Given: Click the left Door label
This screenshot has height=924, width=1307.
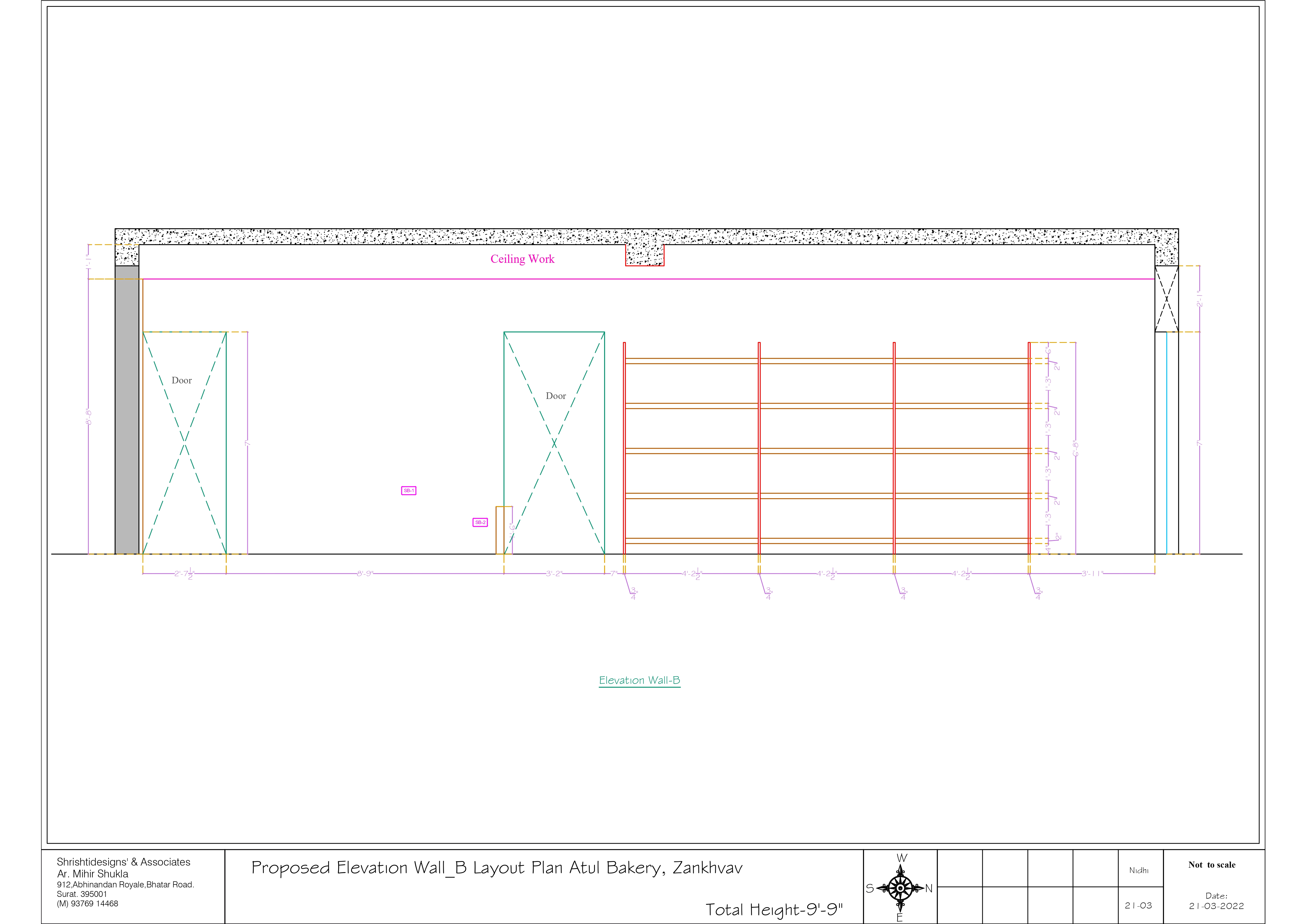Looking at the screenshot, I should (x=182, y=380).
